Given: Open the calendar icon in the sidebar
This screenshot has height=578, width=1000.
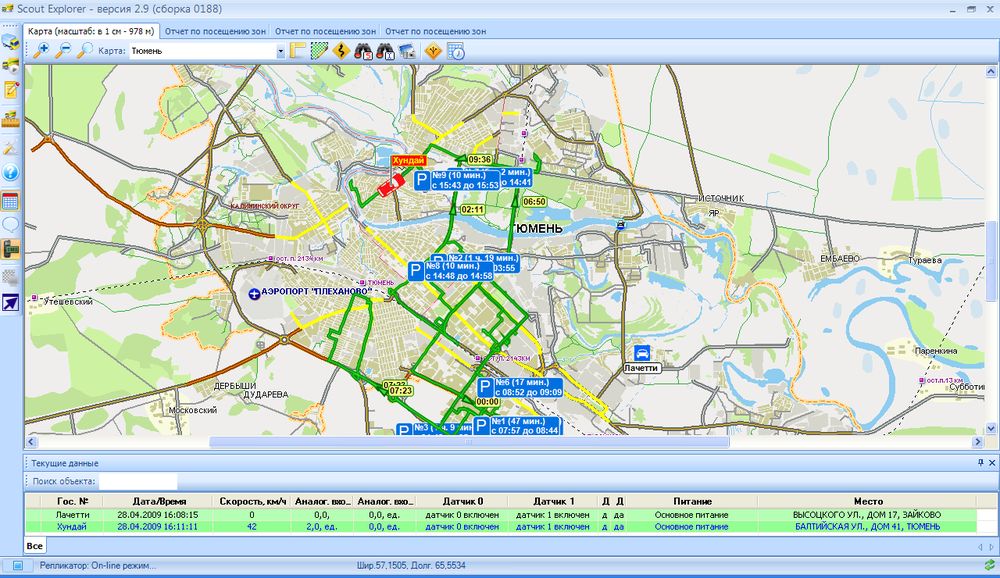Looking at the screenshot, I should [11, 202].
